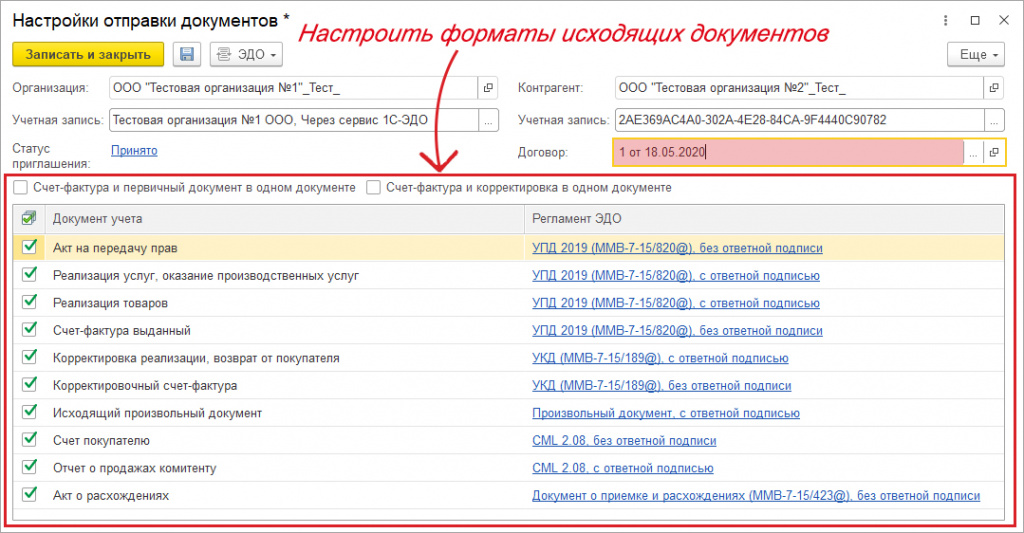The height and width of the screenshot is (533, 1024).
Task: Close the Настройки отправки документов window
Action: [x=1004, y=21]
